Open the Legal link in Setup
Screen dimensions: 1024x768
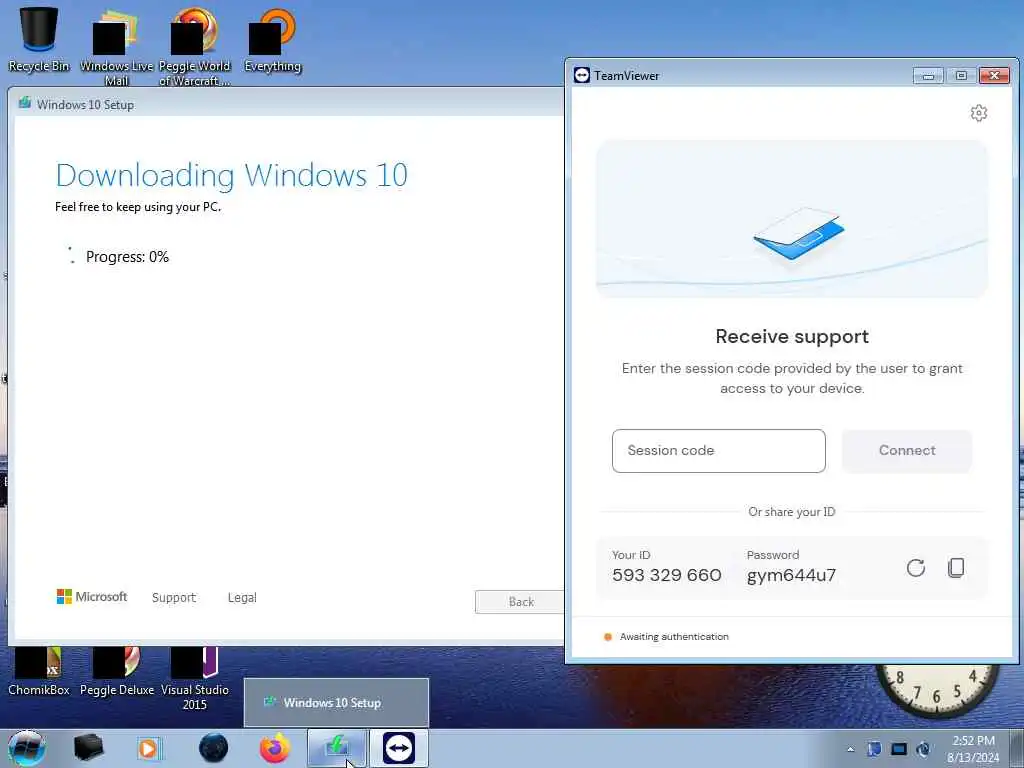coord(242,598)
